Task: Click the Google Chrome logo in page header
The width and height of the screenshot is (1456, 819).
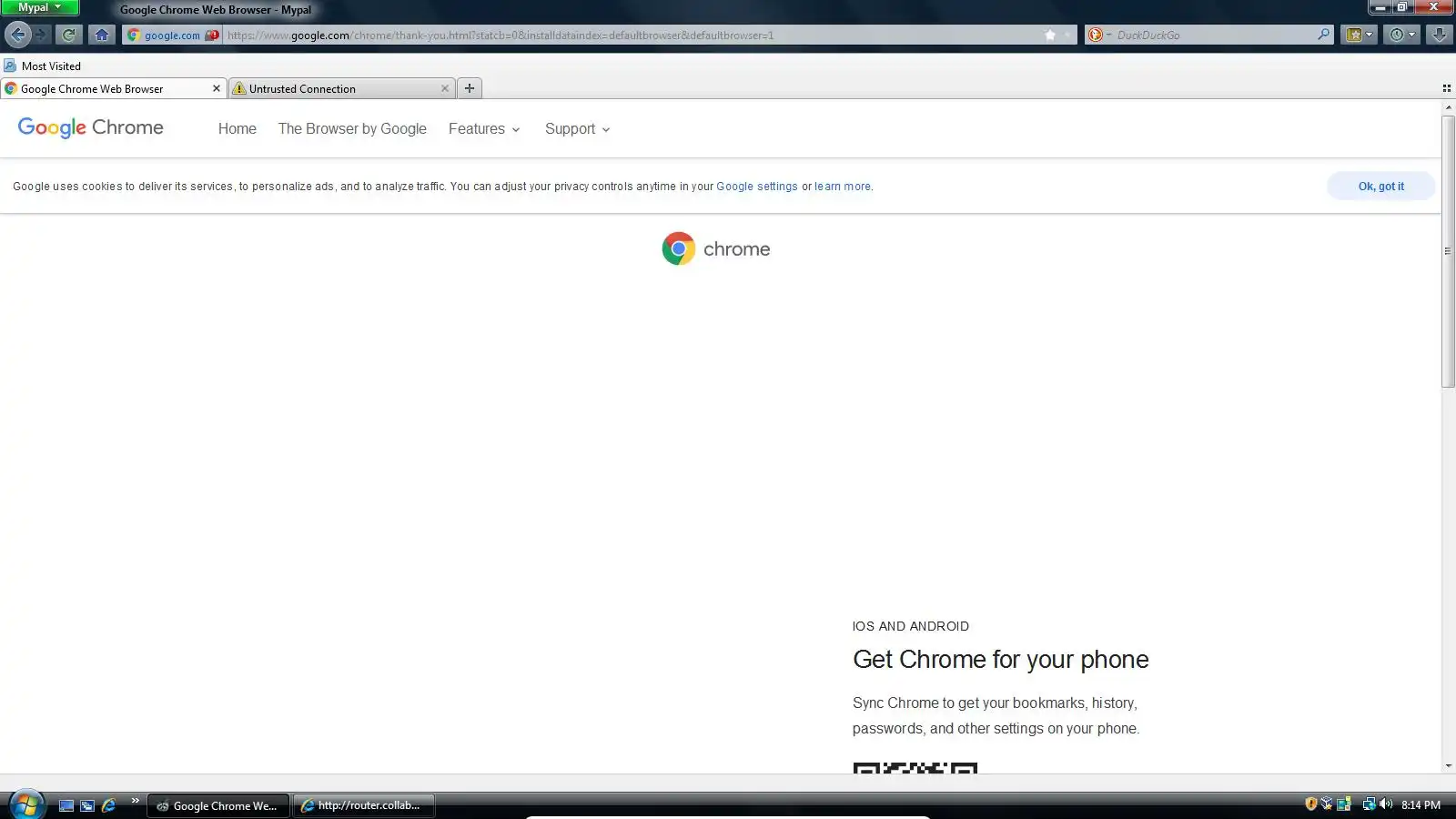Action: click(91, 127)
